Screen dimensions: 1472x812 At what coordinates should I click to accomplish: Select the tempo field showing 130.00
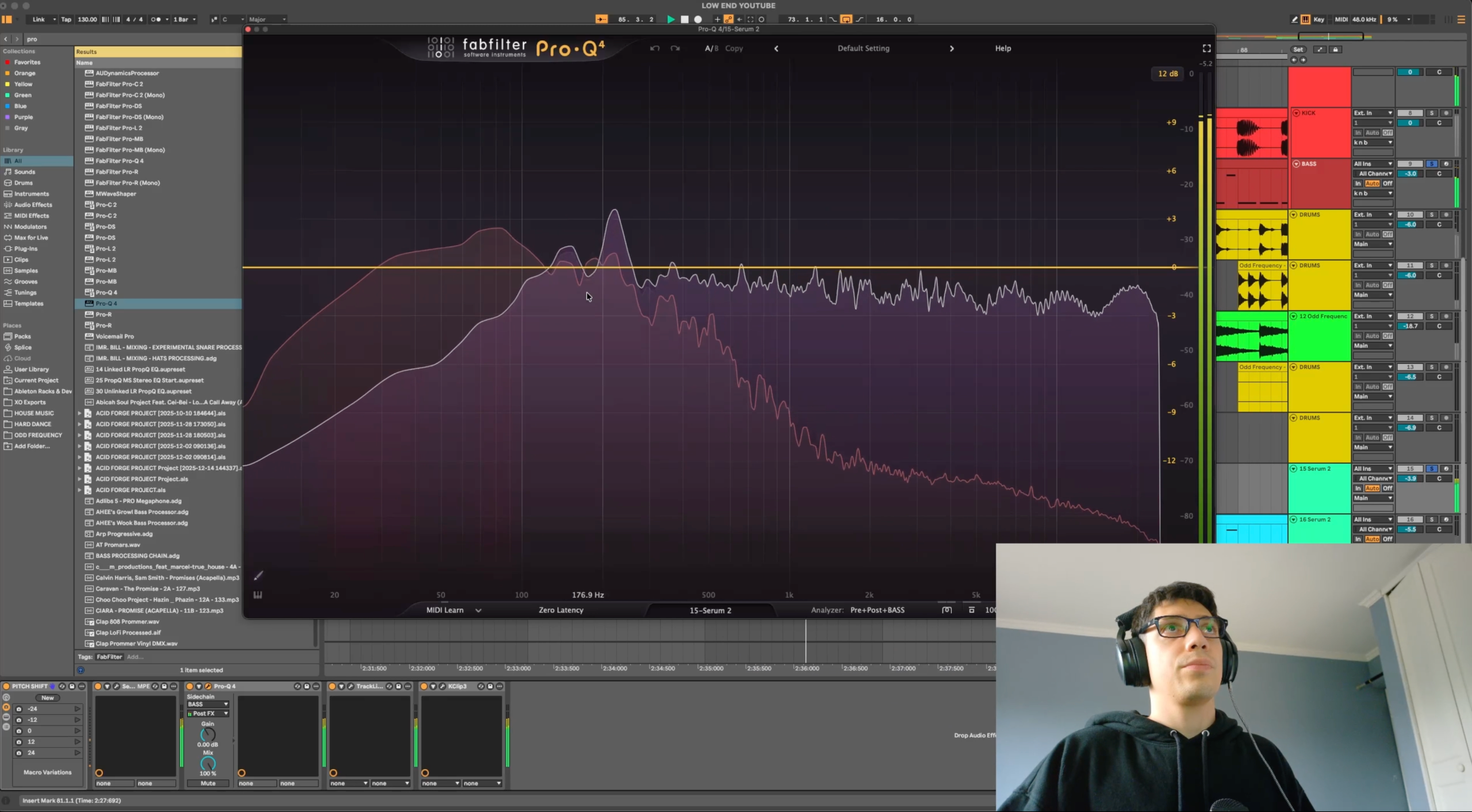[x=87, y=19]
